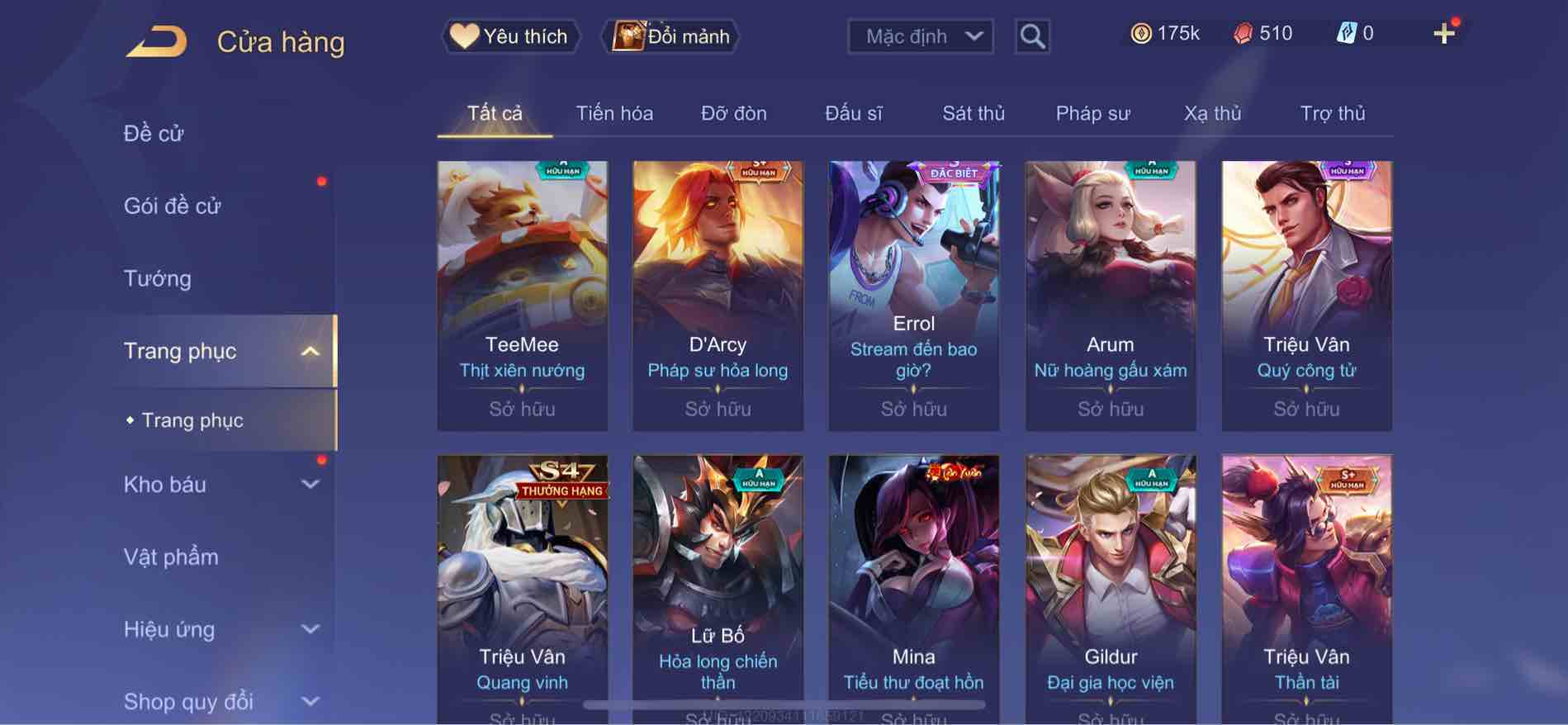Expand the Shop quy đổi section
Screen dimensions: 1568x725
pyautogui.click(x=223, y=701)
